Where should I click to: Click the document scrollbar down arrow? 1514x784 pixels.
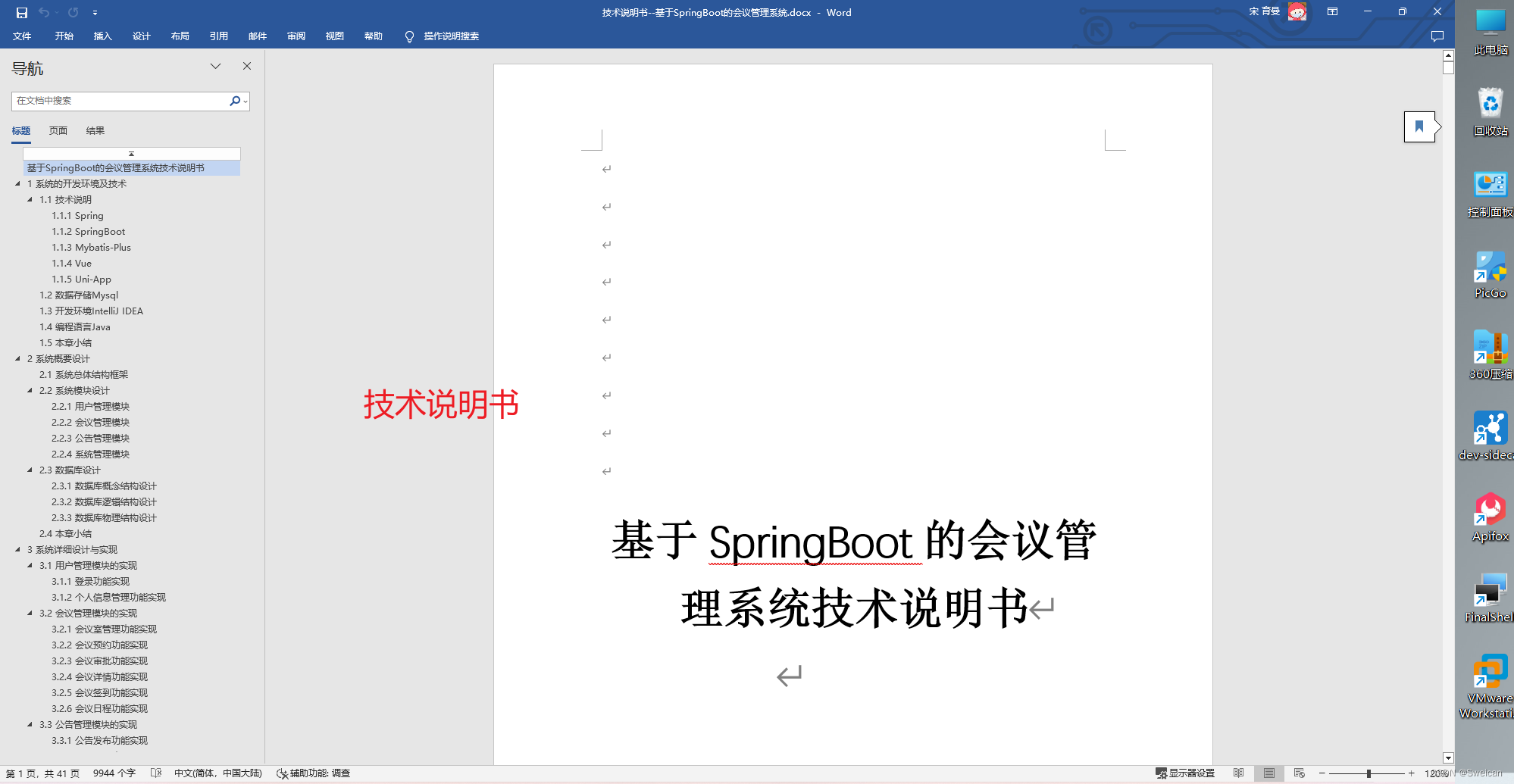click(1448, 757)
